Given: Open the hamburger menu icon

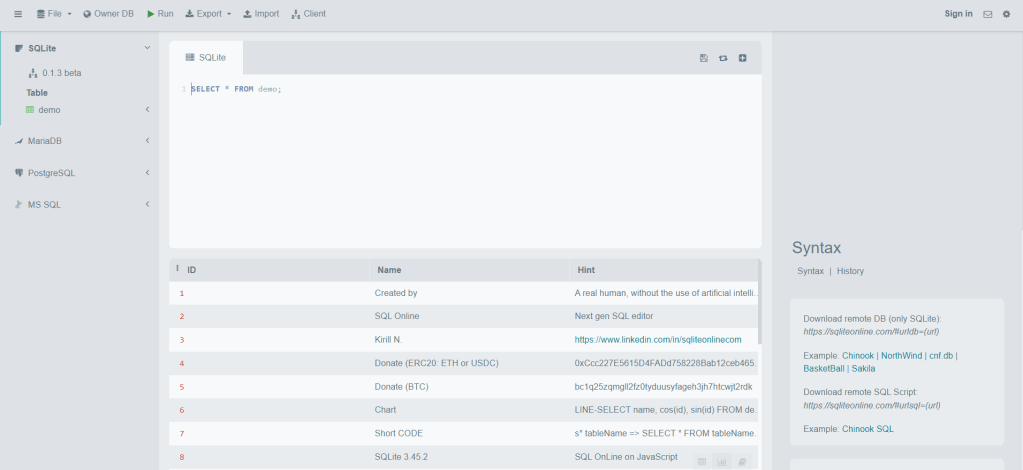Looking at the screenshot, I should (18, 14).
